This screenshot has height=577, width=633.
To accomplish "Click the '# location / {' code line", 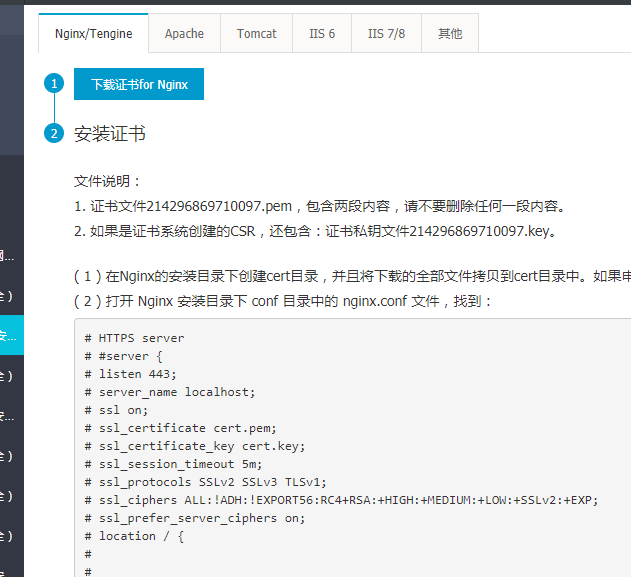I will click(134, 536).
